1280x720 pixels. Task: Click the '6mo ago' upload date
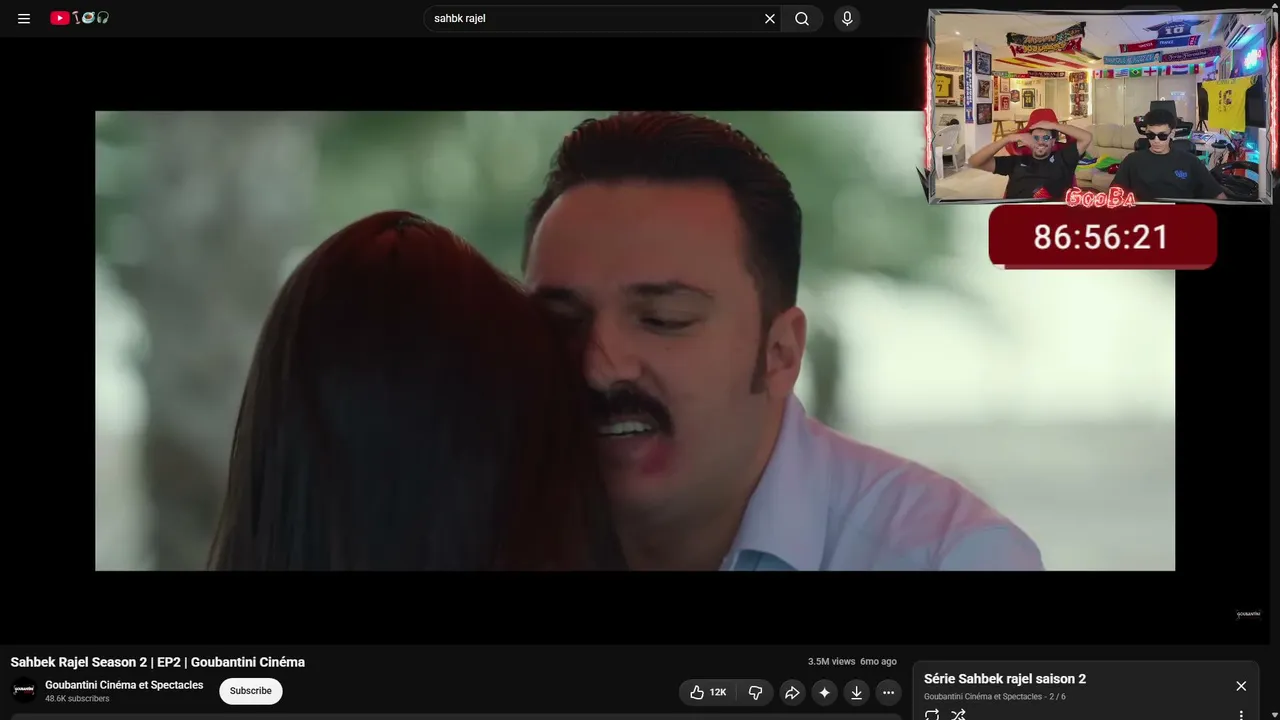click(x=878, y=662)
